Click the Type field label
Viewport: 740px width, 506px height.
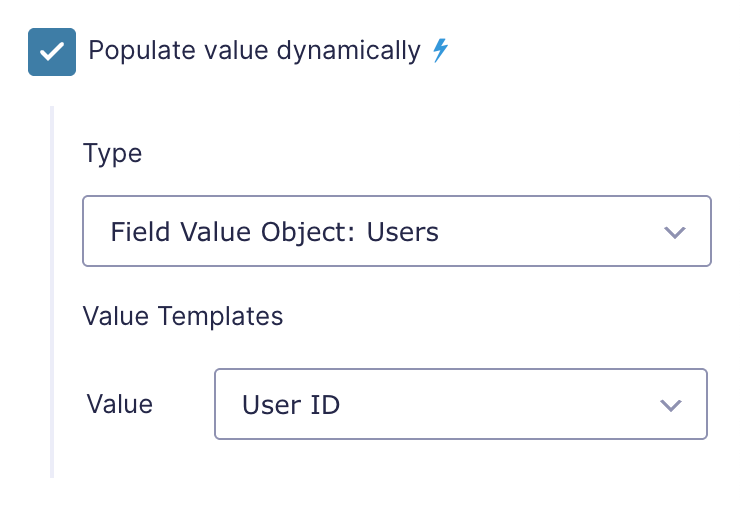pos(112,153)
